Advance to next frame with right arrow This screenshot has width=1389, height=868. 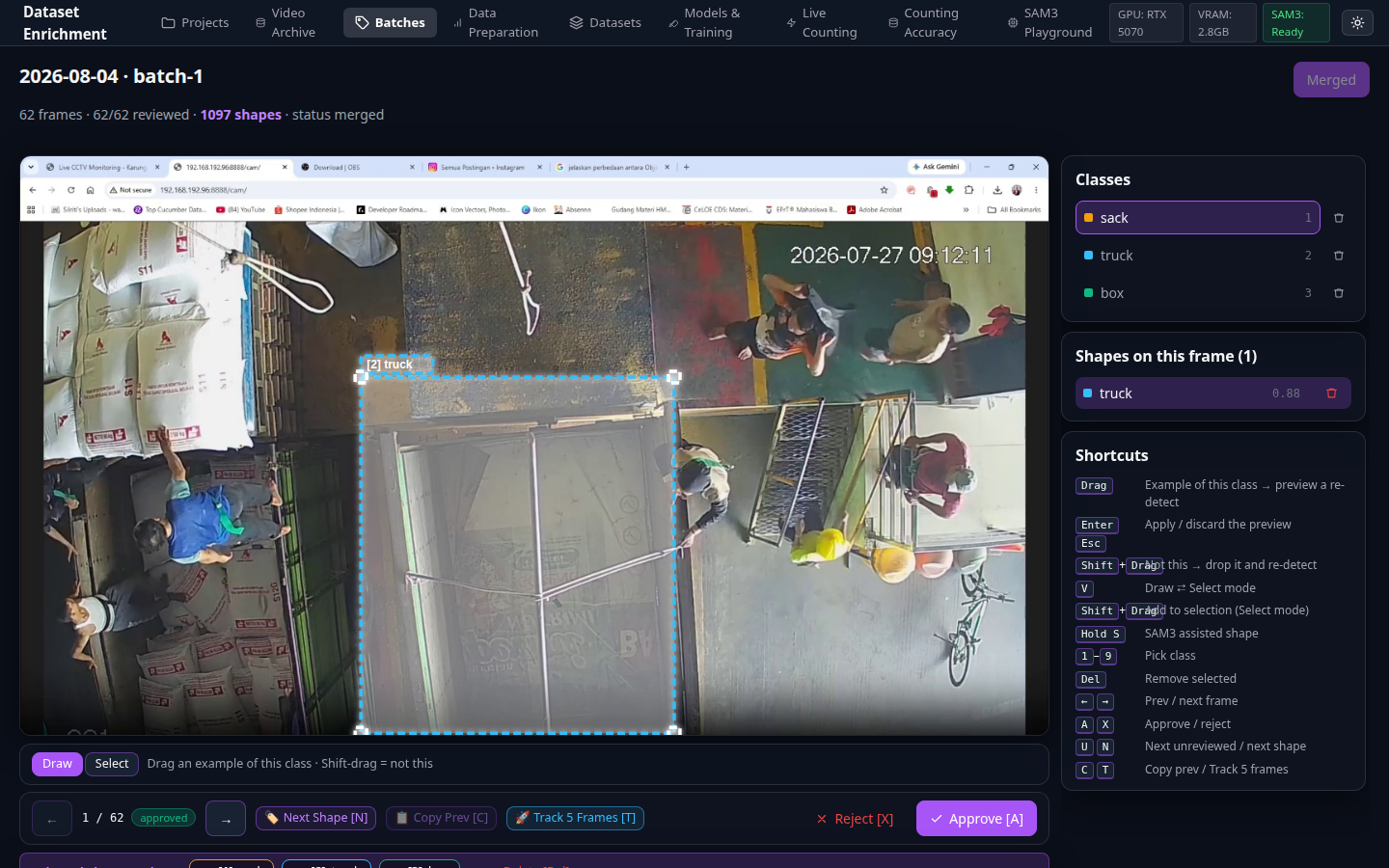(x=226, y=819)
